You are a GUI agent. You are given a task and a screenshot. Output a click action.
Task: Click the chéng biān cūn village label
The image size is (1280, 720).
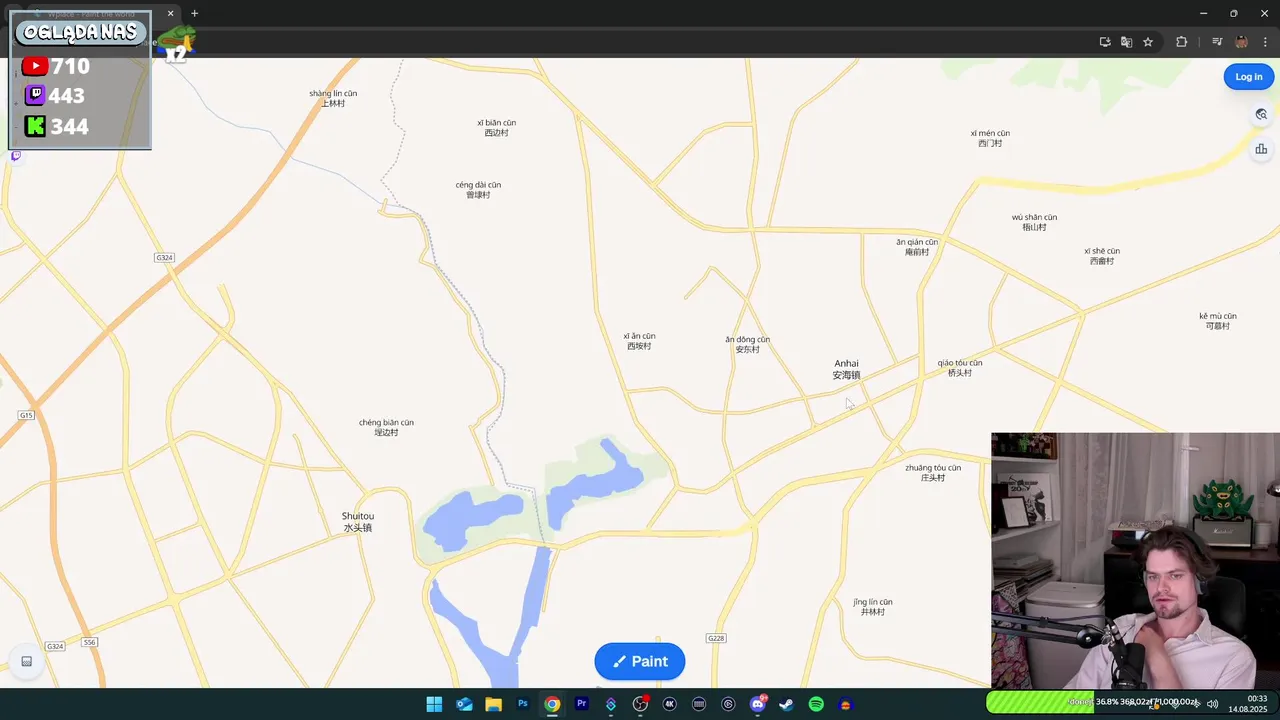tap(386, 427)
